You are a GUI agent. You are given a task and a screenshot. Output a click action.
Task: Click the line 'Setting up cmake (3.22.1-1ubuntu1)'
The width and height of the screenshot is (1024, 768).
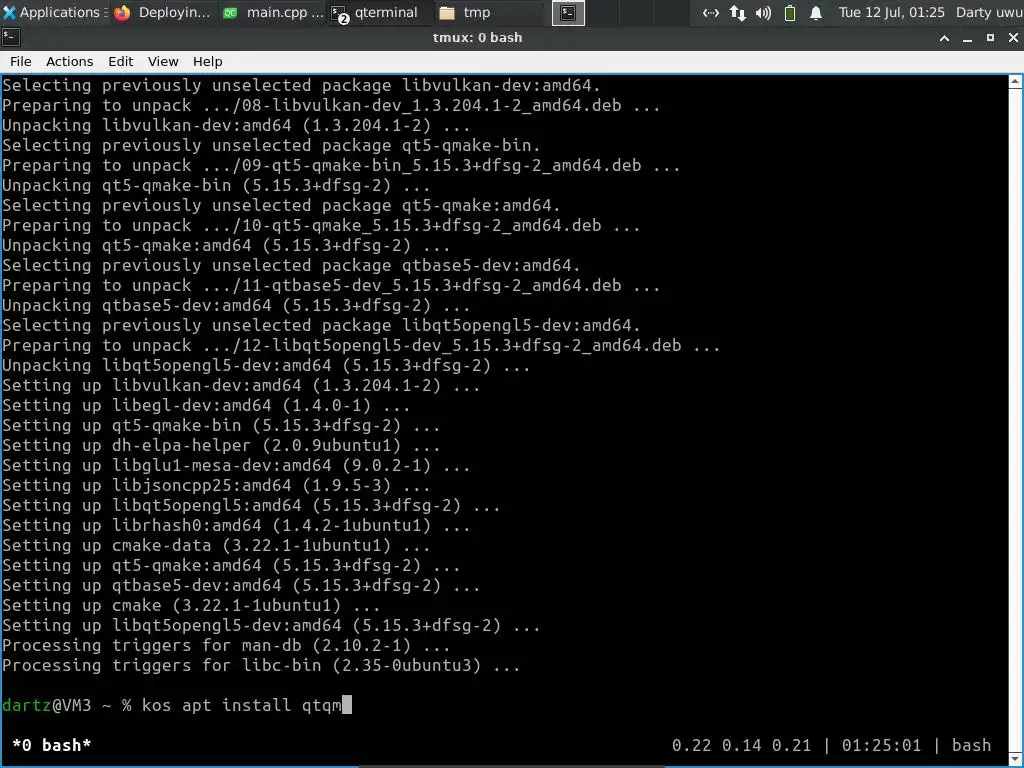pyautogui.click(x=191, y=605)
